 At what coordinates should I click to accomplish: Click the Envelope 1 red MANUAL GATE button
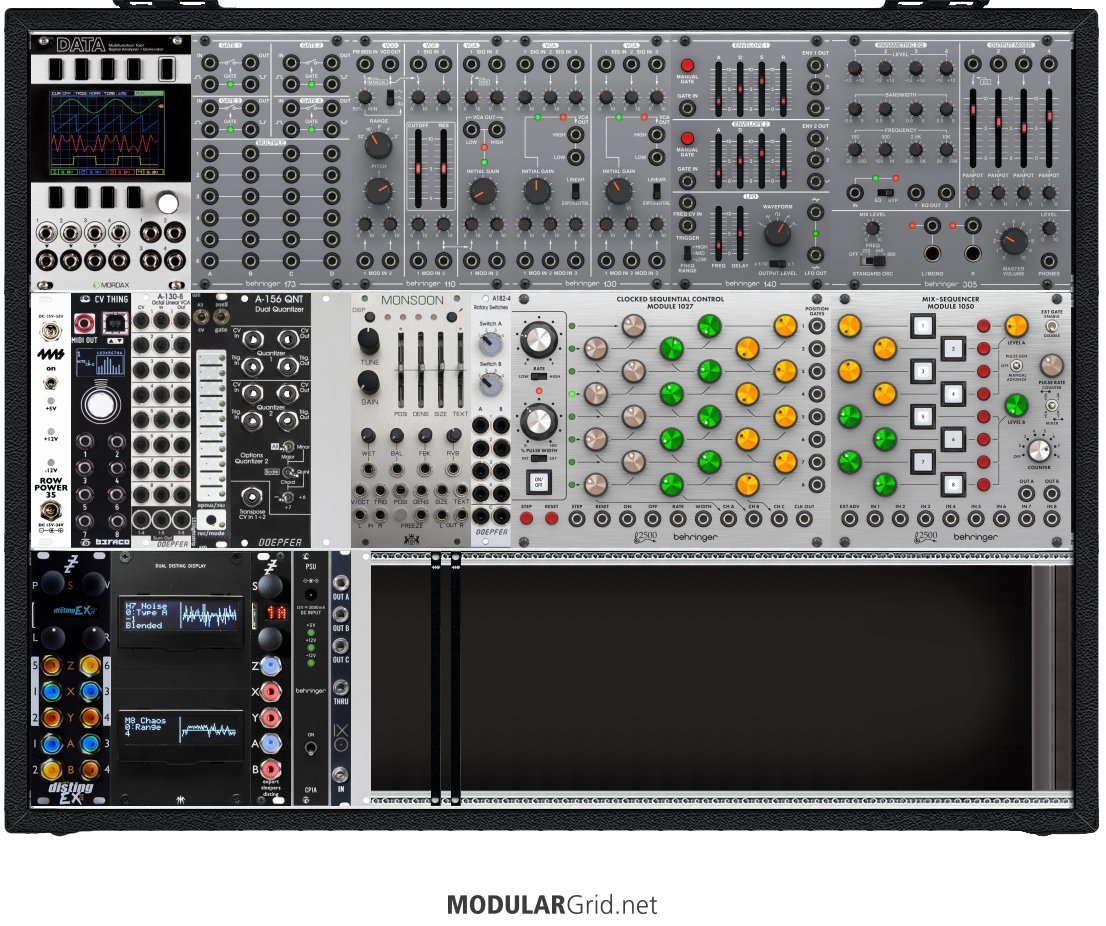click(687, 66)
